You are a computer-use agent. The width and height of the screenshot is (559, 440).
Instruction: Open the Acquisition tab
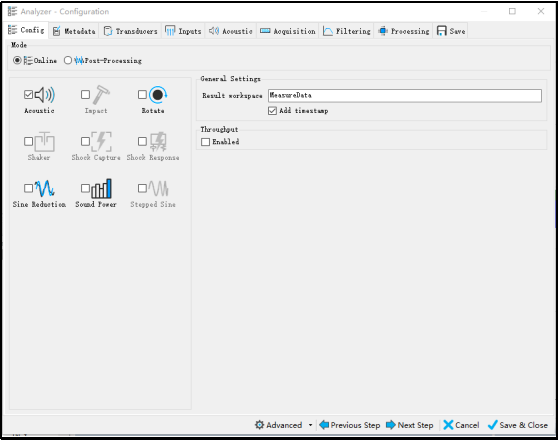point(288,31)
